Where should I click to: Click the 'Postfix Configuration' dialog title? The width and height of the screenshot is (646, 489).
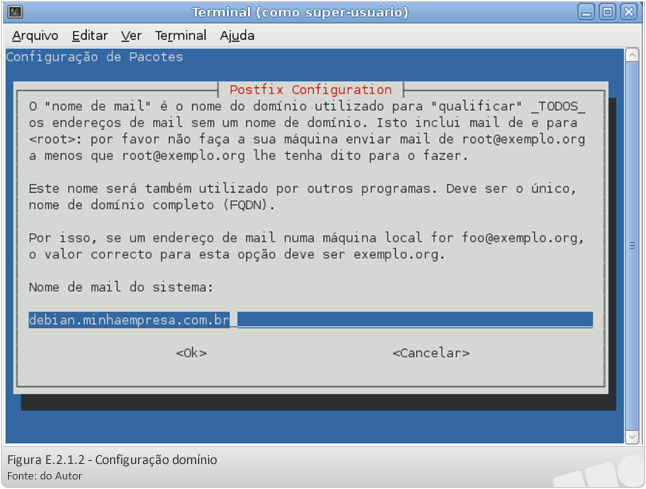[x=311, y=90]
